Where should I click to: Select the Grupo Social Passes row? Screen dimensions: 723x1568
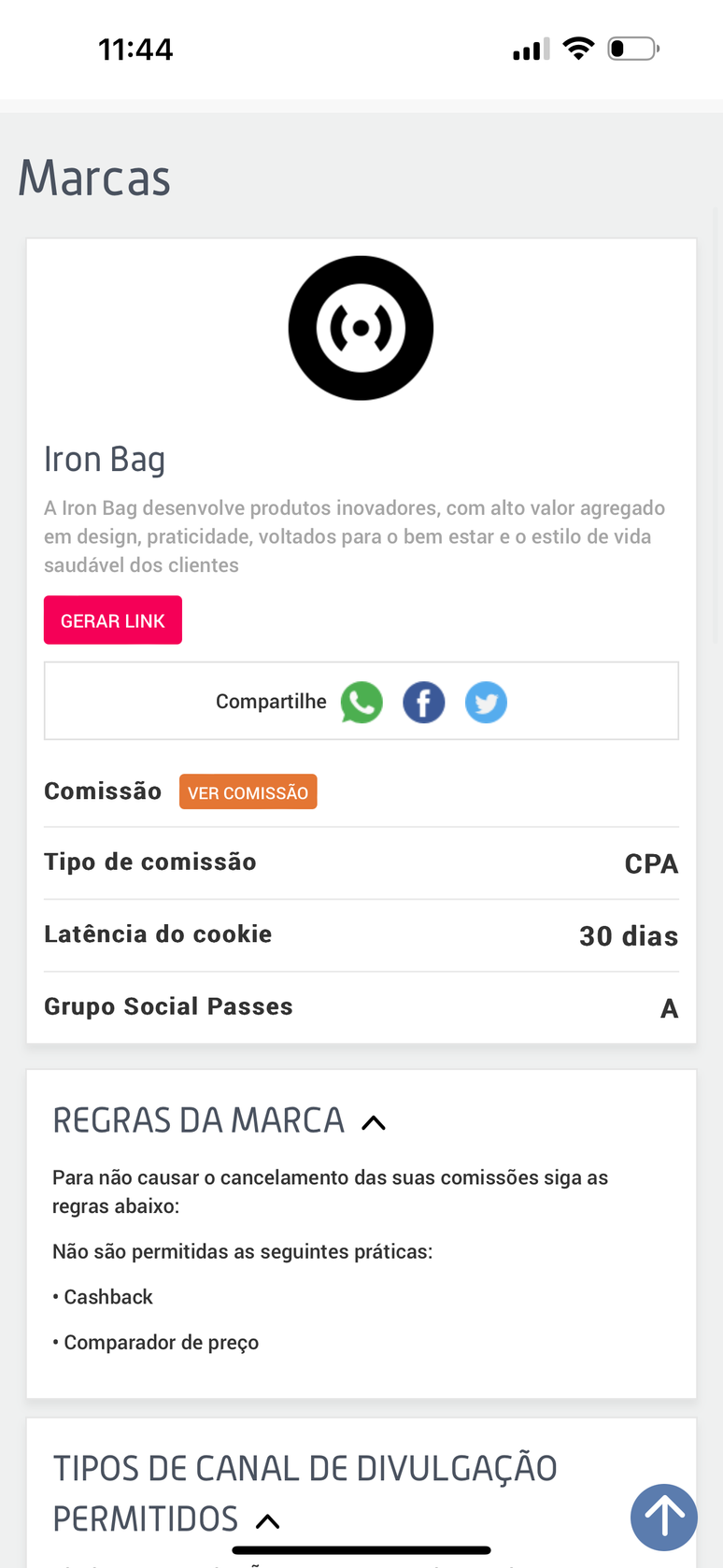click(361, 1007)
